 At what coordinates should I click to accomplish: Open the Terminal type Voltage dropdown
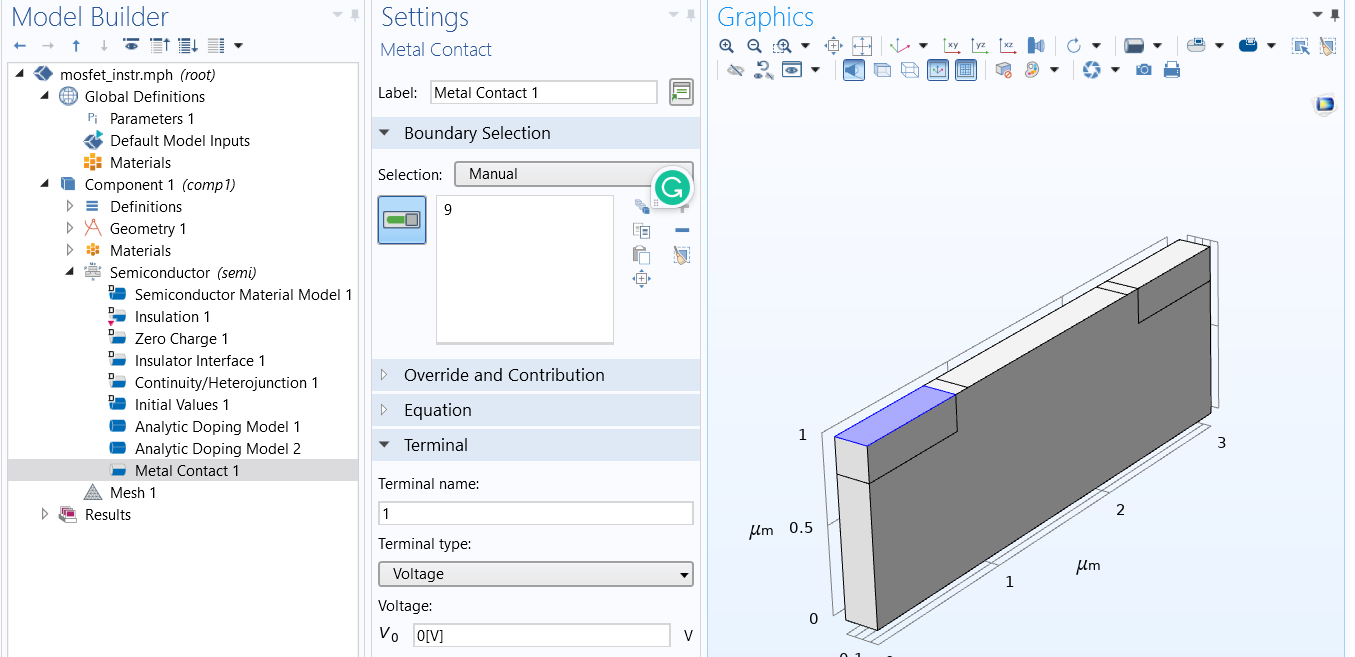pyautogui.click(x=536, y=574)
